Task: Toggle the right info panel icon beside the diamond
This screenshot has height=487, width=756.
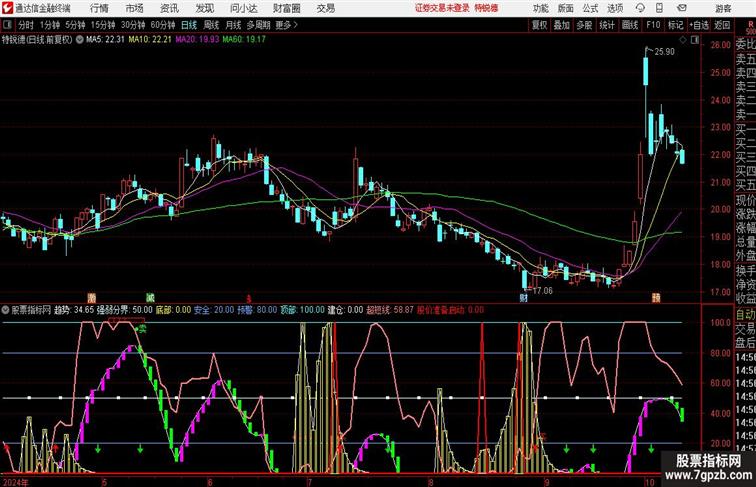Action: coord(695,41)
